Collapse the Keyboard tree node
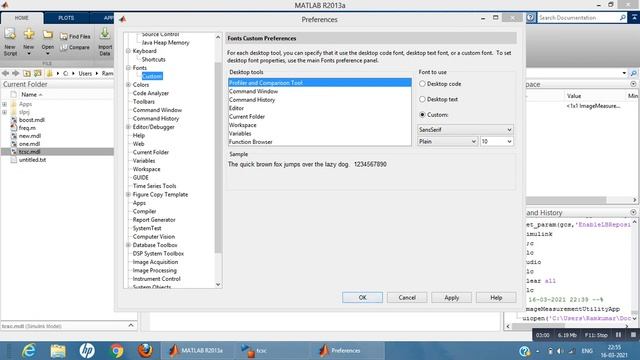Image resolution: width=640 pixels, height=360 pixels. pos(128,51)
